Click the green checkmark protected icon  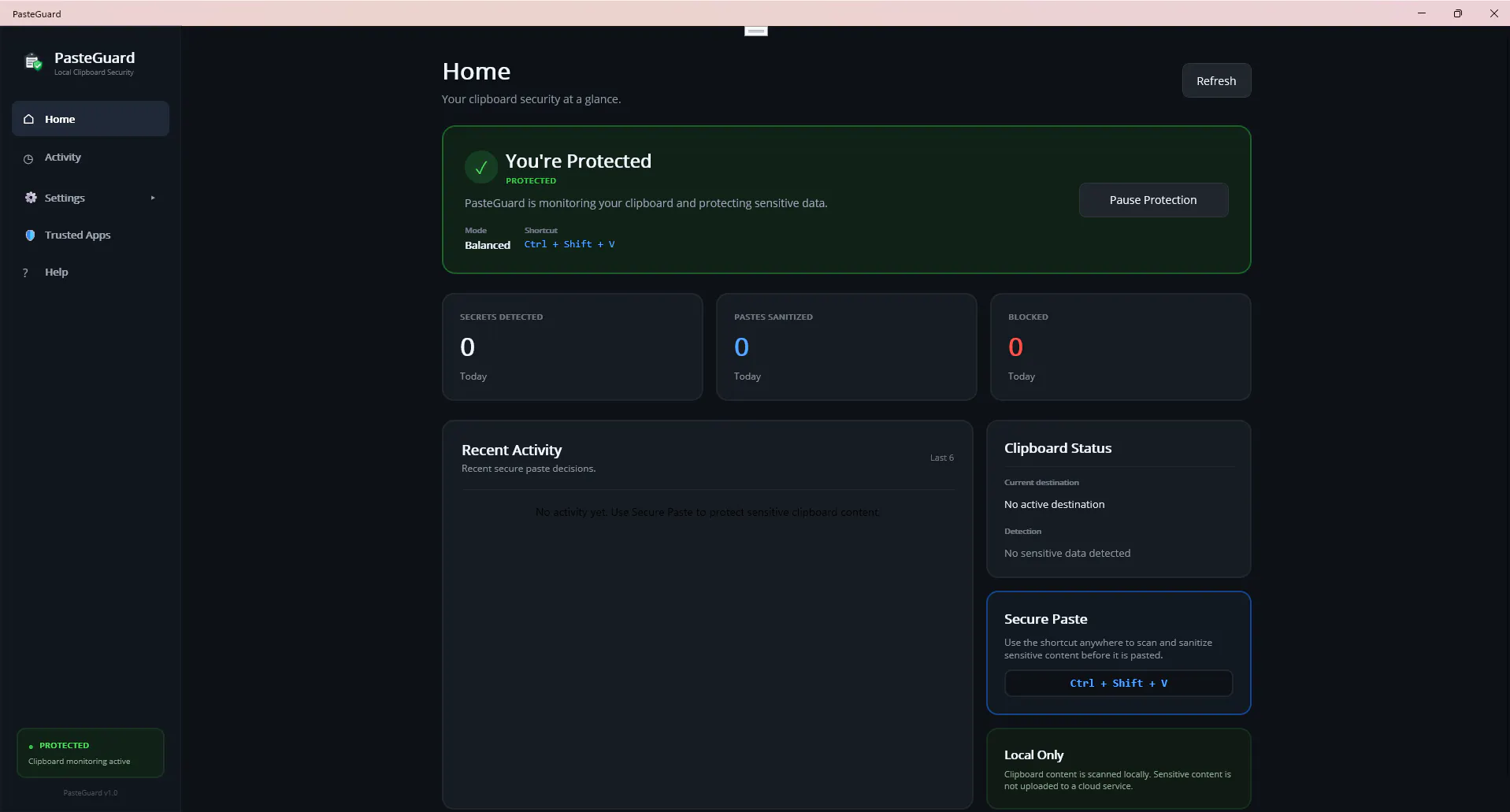[x=480, y=167]
